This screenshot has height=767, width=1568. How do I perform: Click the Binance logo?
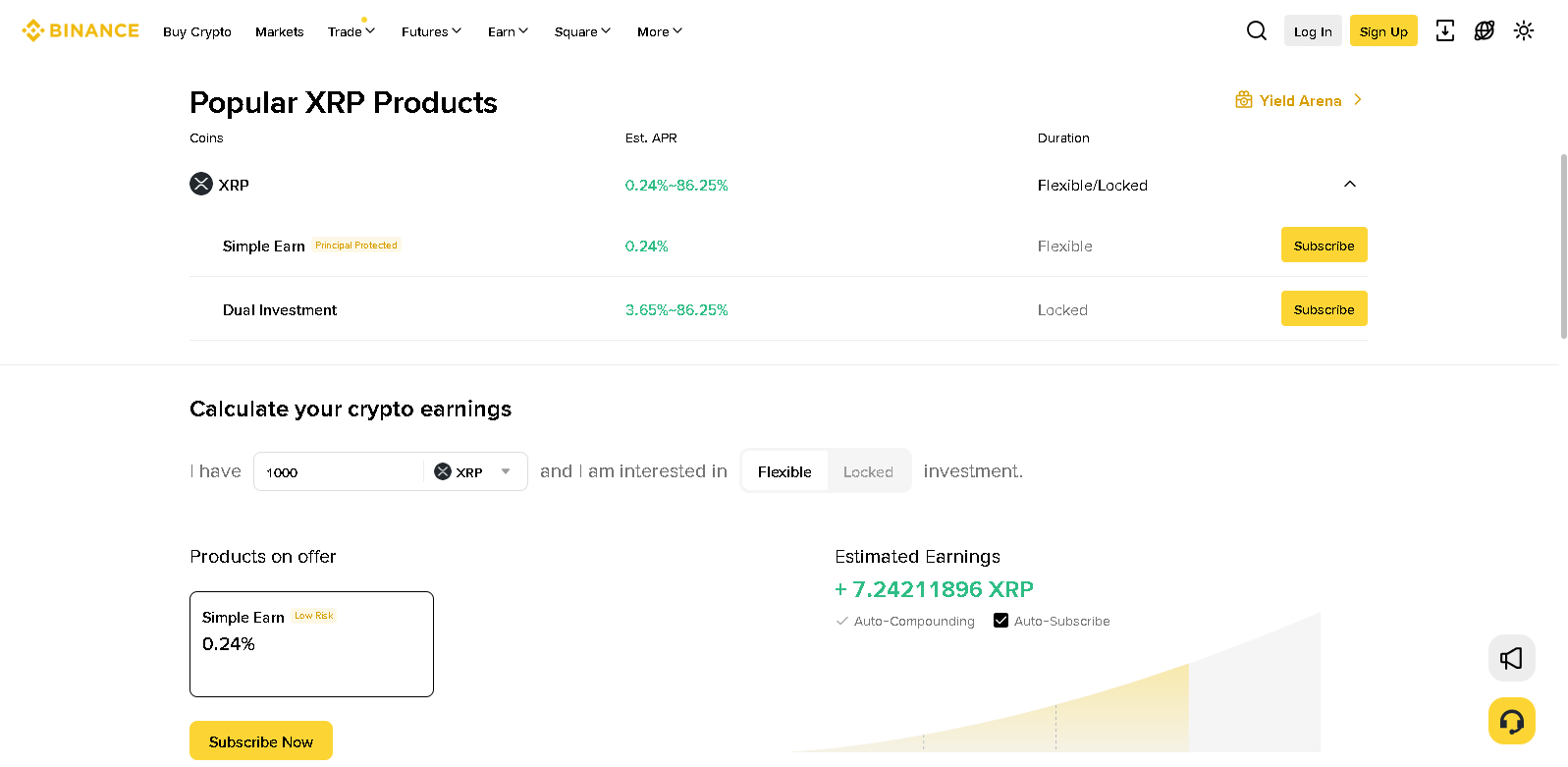pyautogui.click(x=80, y=29)
